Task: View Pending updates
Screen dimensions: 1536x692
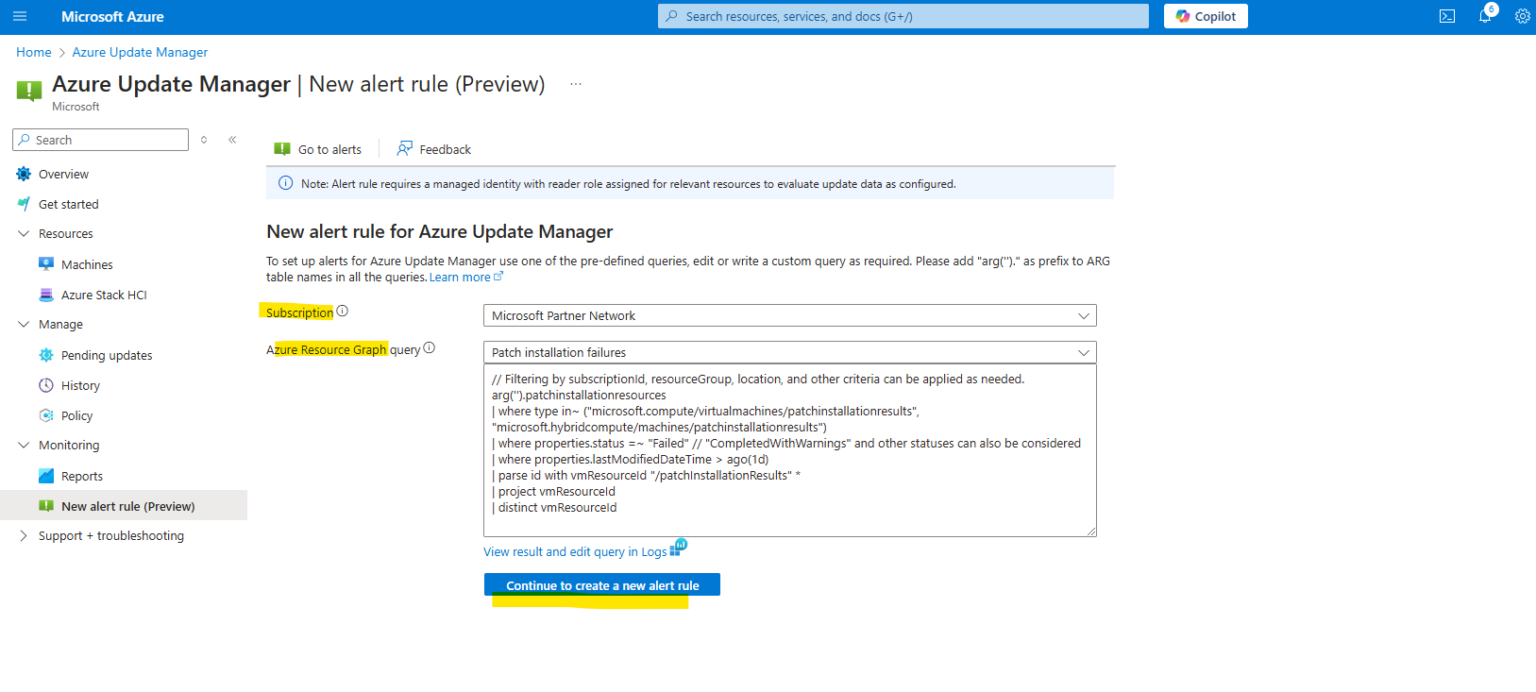Action: [x=107, y=354]
